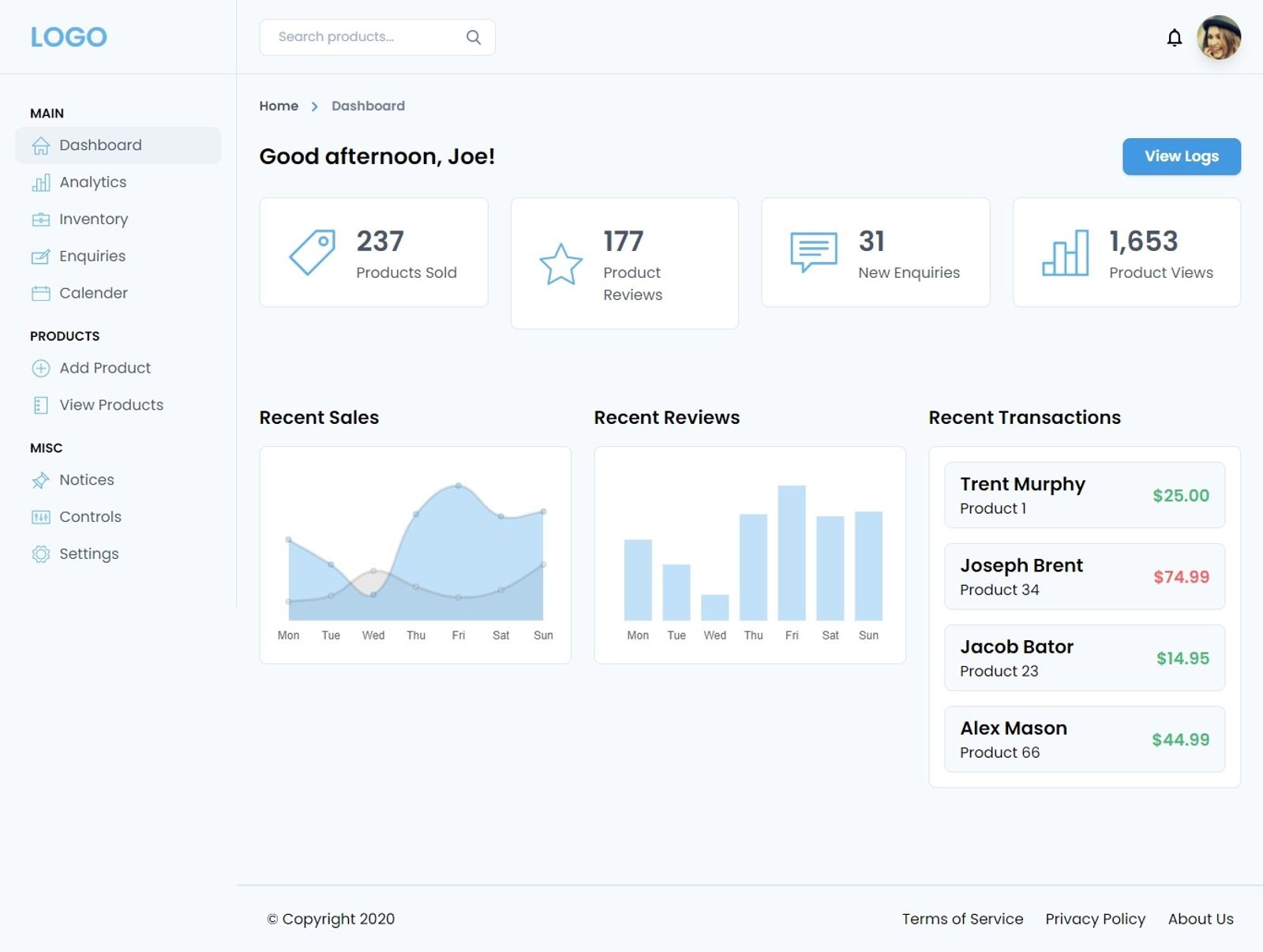This screenshot has width=1263, height=952.
Task: Click the bar chart icon on Product Views
Action: click(x=1066, y=253)
